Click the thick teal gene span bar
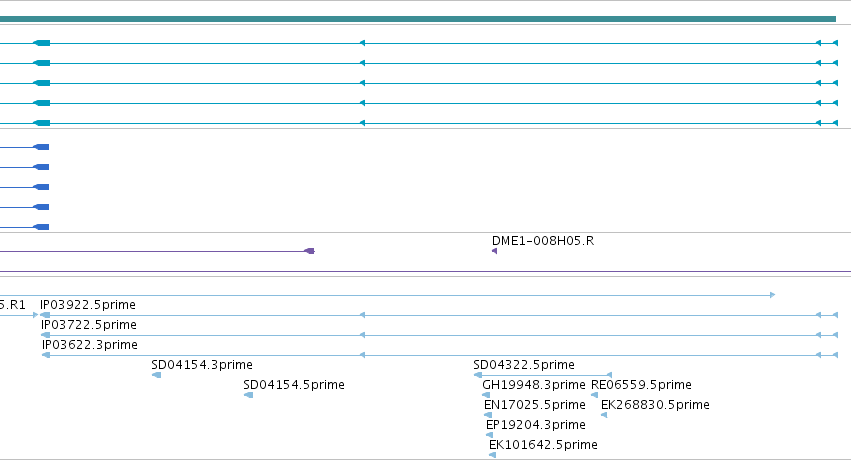 418,19
